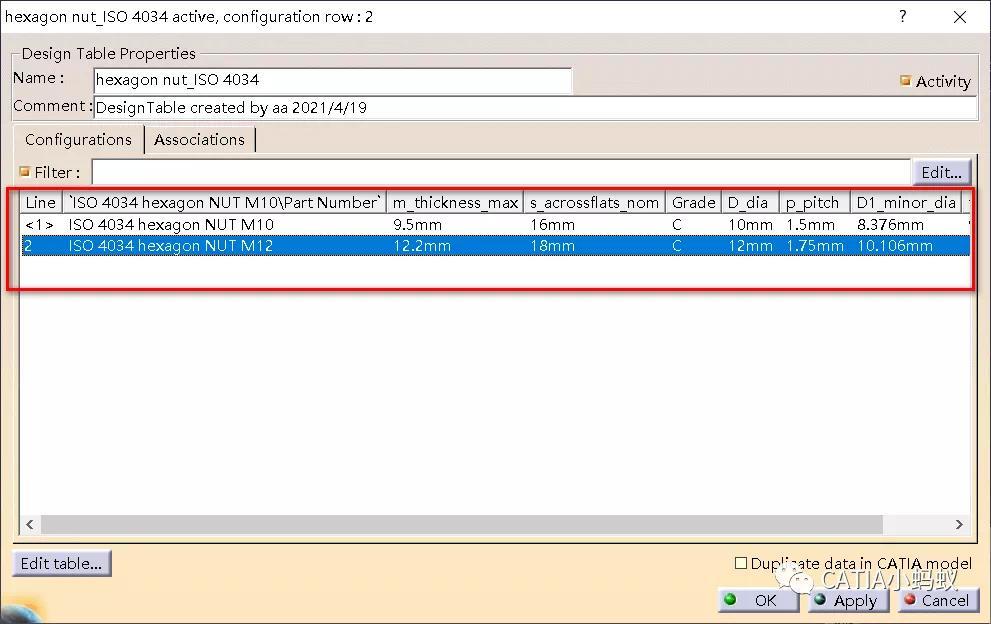Toggle the Filter activation icon

click(25, 172)
